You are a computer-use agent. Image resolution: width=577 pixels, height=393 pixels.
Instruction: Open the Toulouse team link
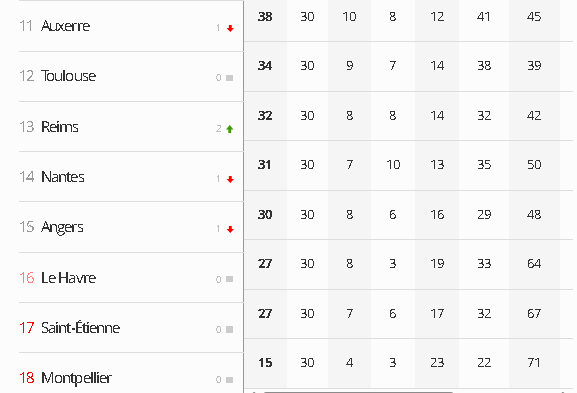pyautogui.click(x=68, y=76)
